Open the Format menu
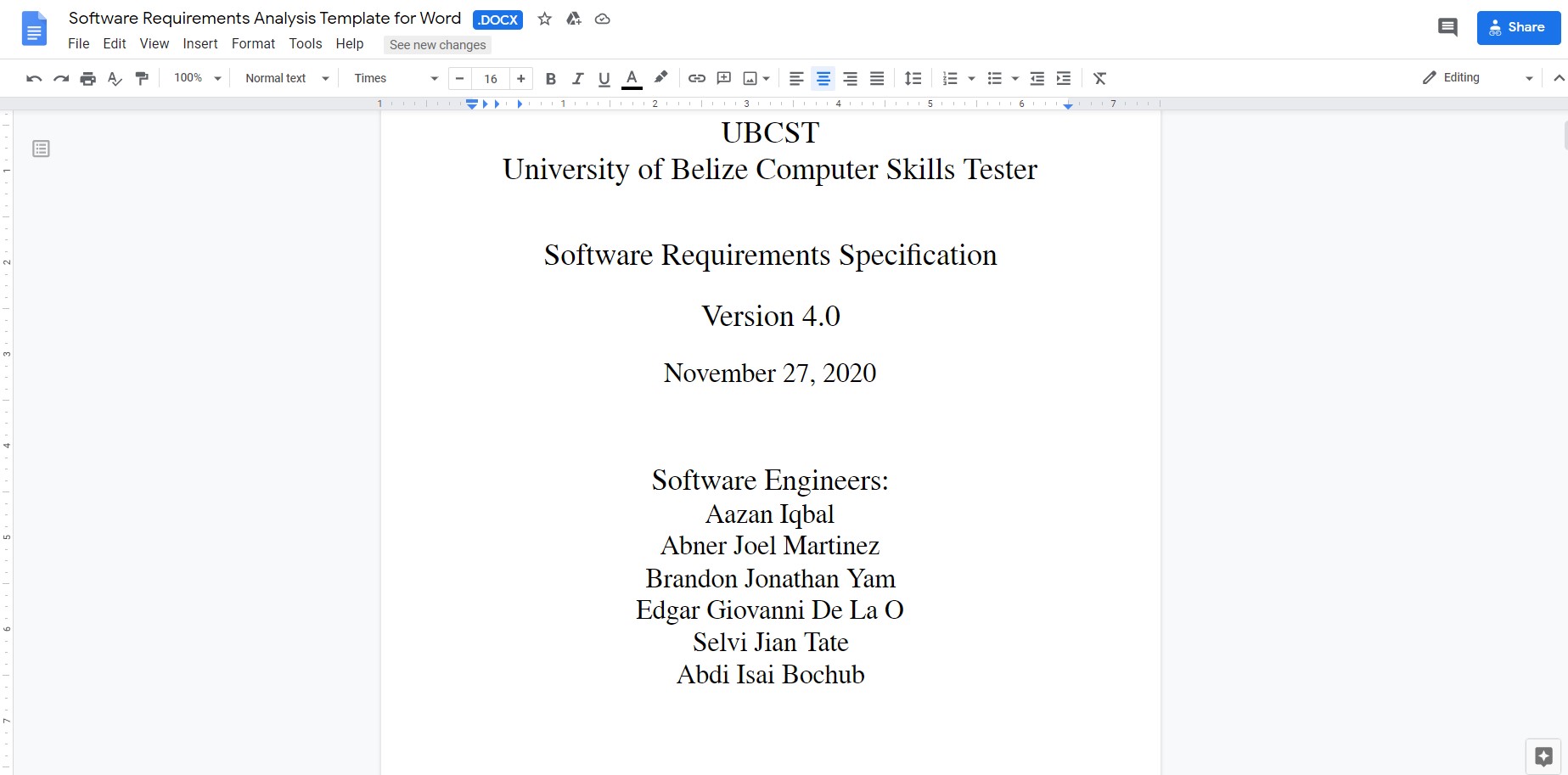This screenshot has width=1568, height=775. tap(253, 43)
